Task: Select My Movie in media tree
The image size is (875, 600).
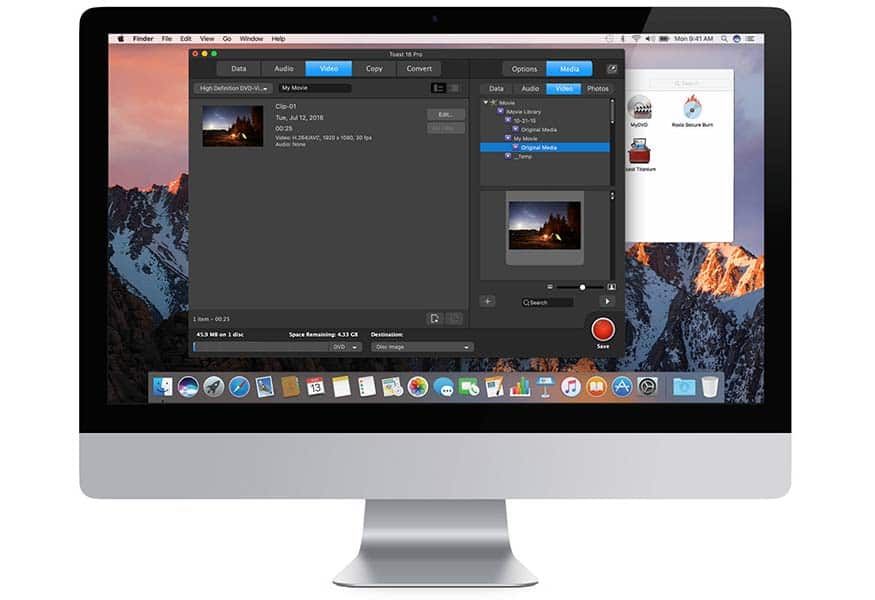Action: [526, 138]
